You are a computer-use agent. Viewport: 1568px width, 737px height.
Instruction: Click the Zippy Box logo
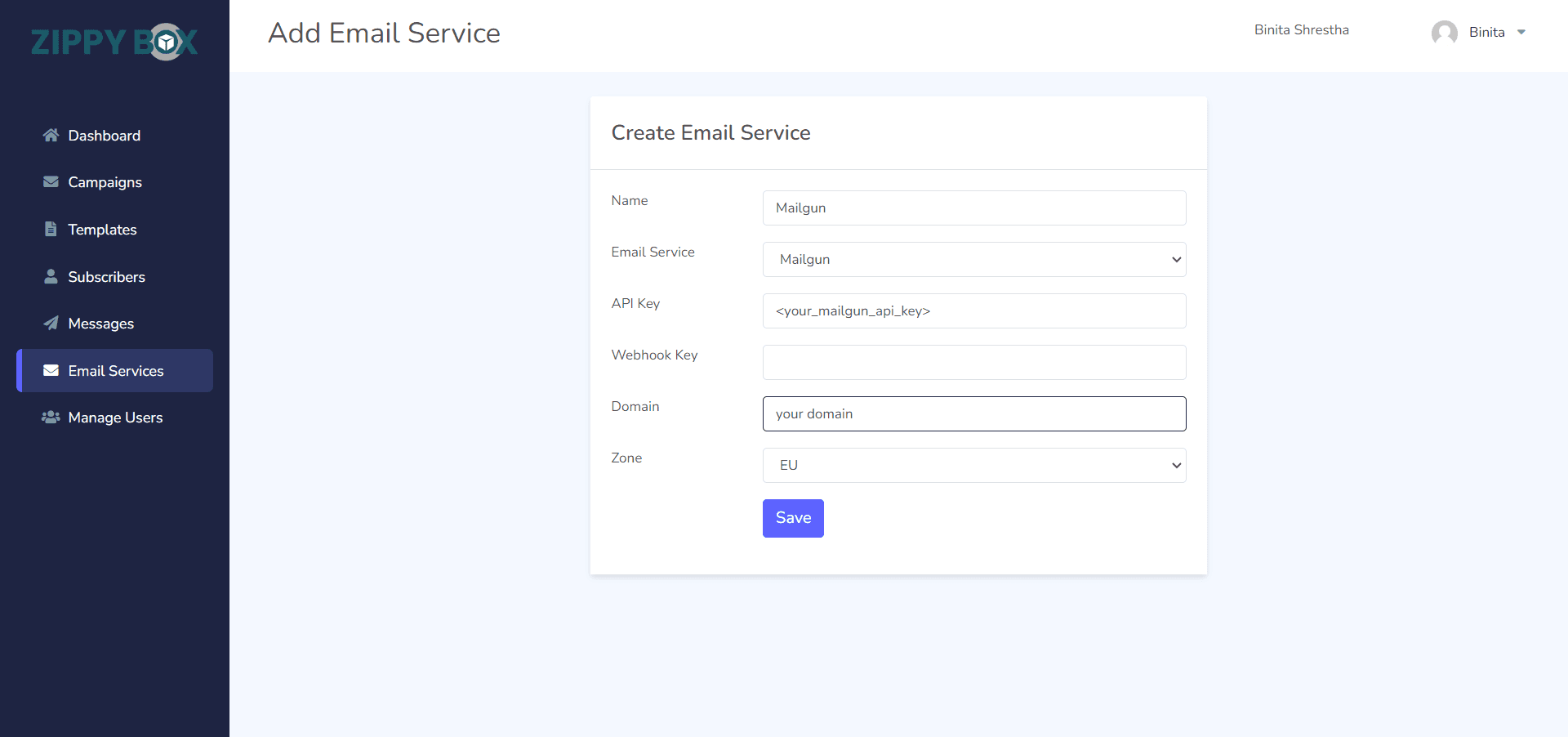114,42
